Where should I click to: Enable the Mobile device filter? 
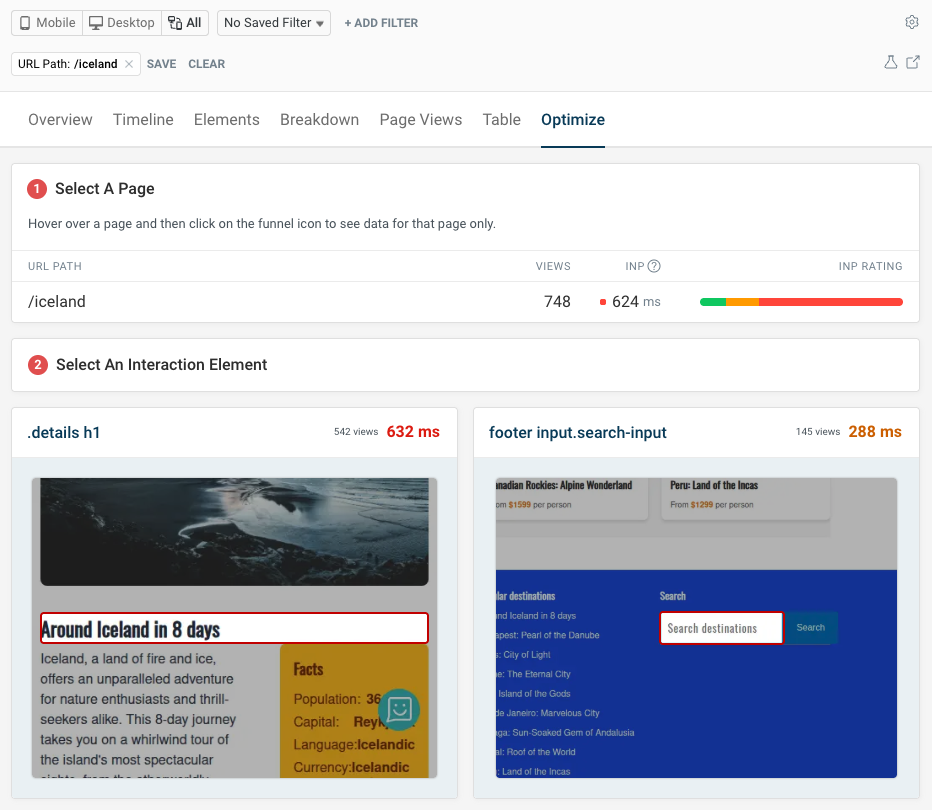45,21
